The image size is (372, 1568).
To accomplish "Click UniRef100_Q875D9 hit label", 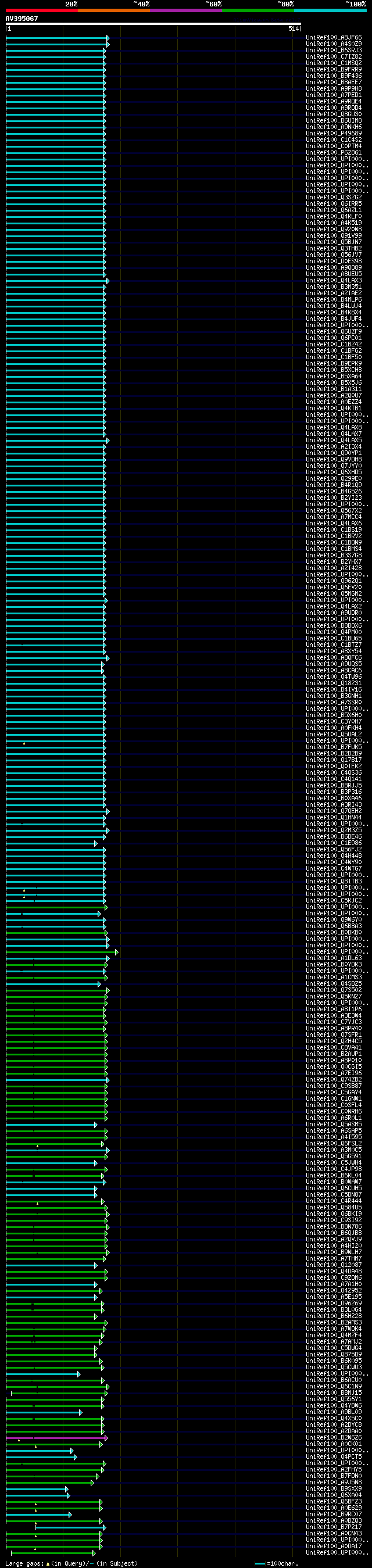I will pos(334,1354).
